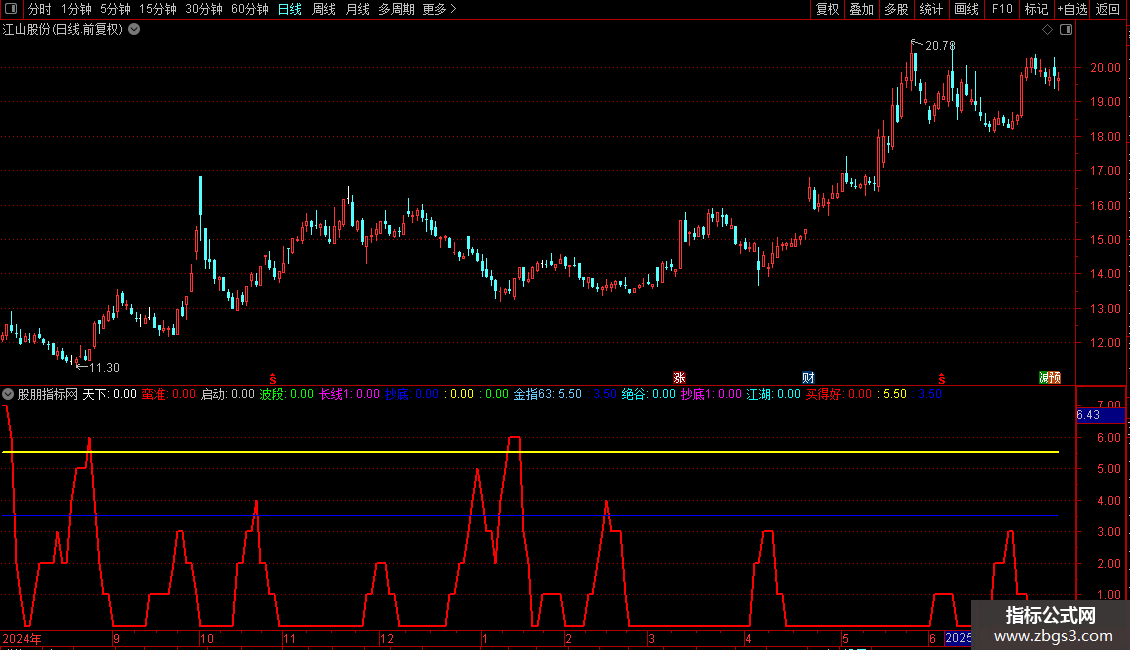This screenshot has height=650, width=1130.
Task: Click the 启动: 0.00 indicator label
Action: pos(228,394)
